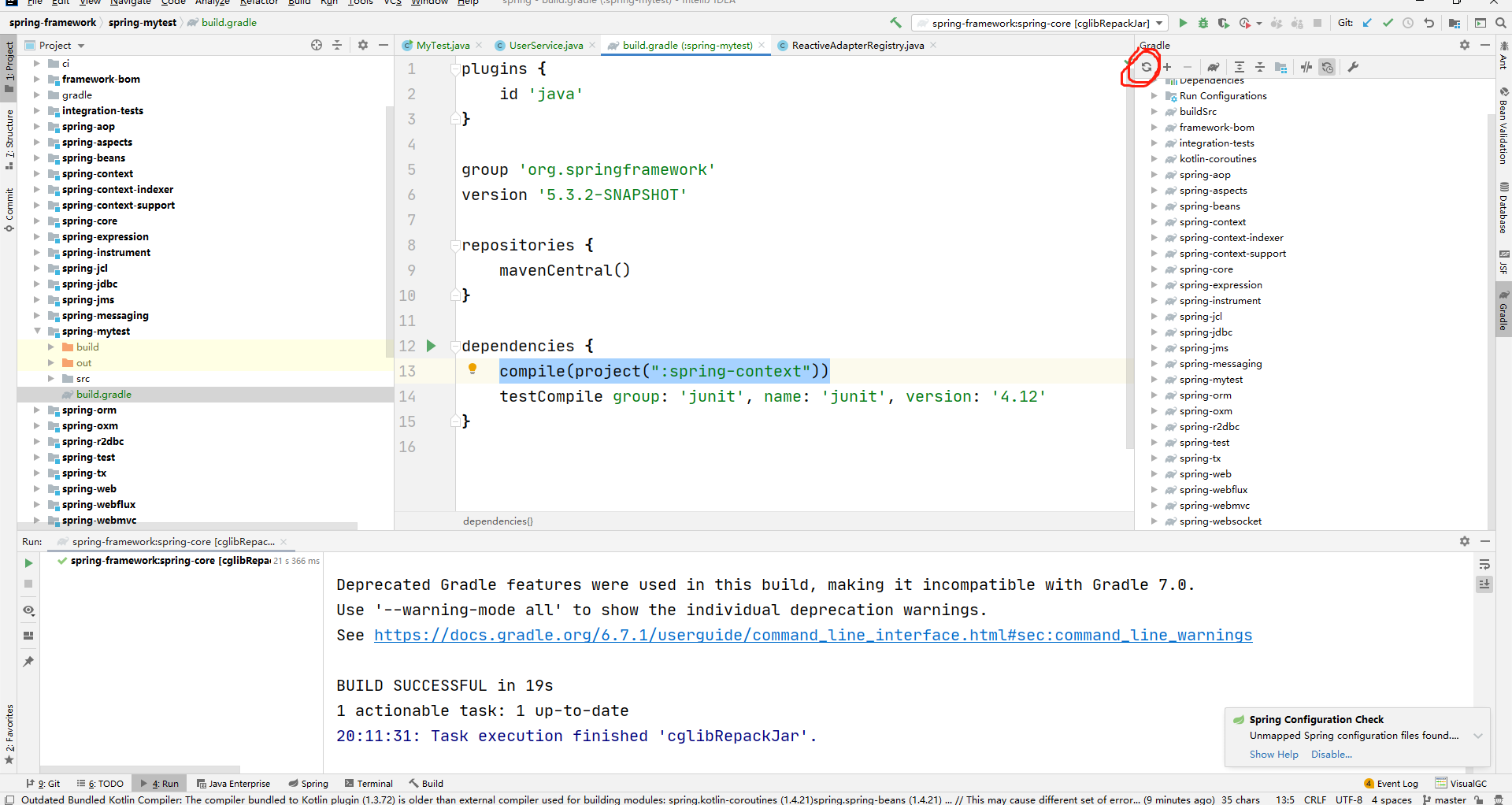Pin the Run tab
The image size is (1512, 805).
point(28,661)
